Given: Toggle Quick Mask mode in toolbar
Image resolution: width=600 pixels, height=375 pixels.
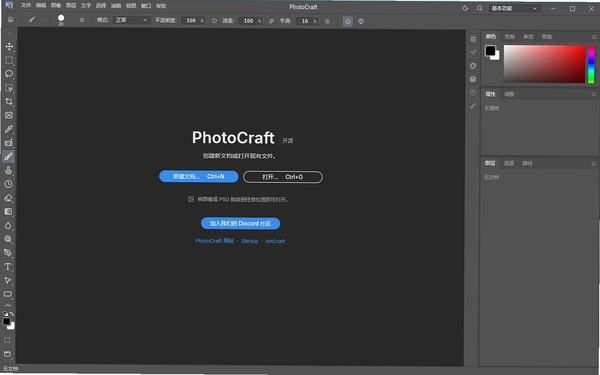Looking at the screenshot, I should click(7, 340).
